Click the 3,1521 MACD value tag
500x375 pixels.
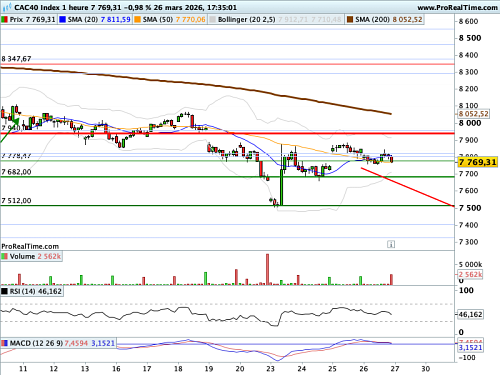pyautogui.click(x=470, y=348)
